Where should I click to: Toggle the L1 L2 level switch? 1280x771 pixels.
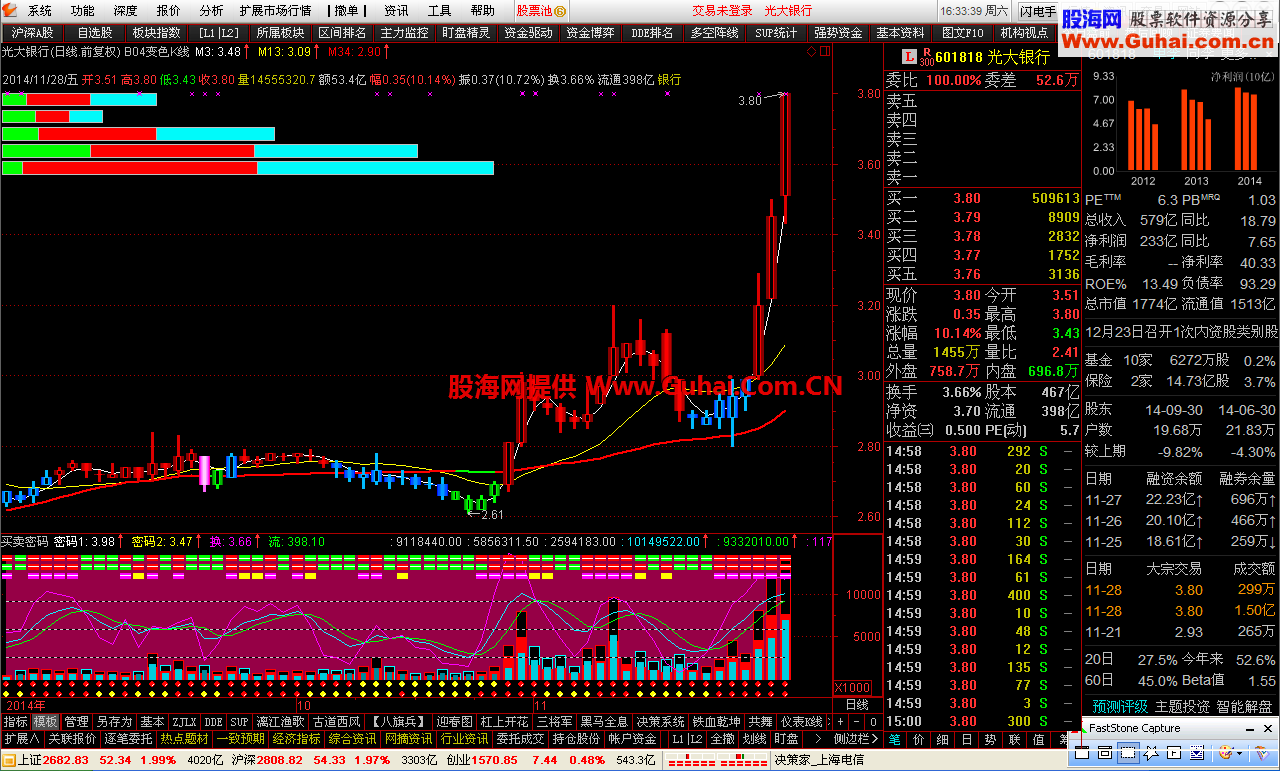pyautogui.click(x=688, y=739)
